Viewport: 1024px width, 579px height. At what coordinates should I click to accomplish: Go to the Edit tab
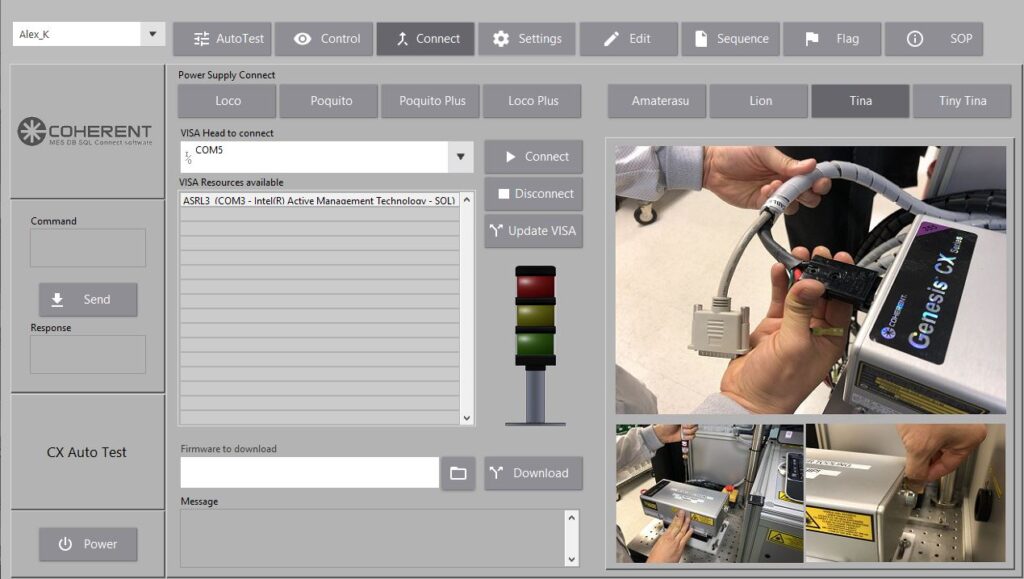pyautogui.click(x=628, y=39)
